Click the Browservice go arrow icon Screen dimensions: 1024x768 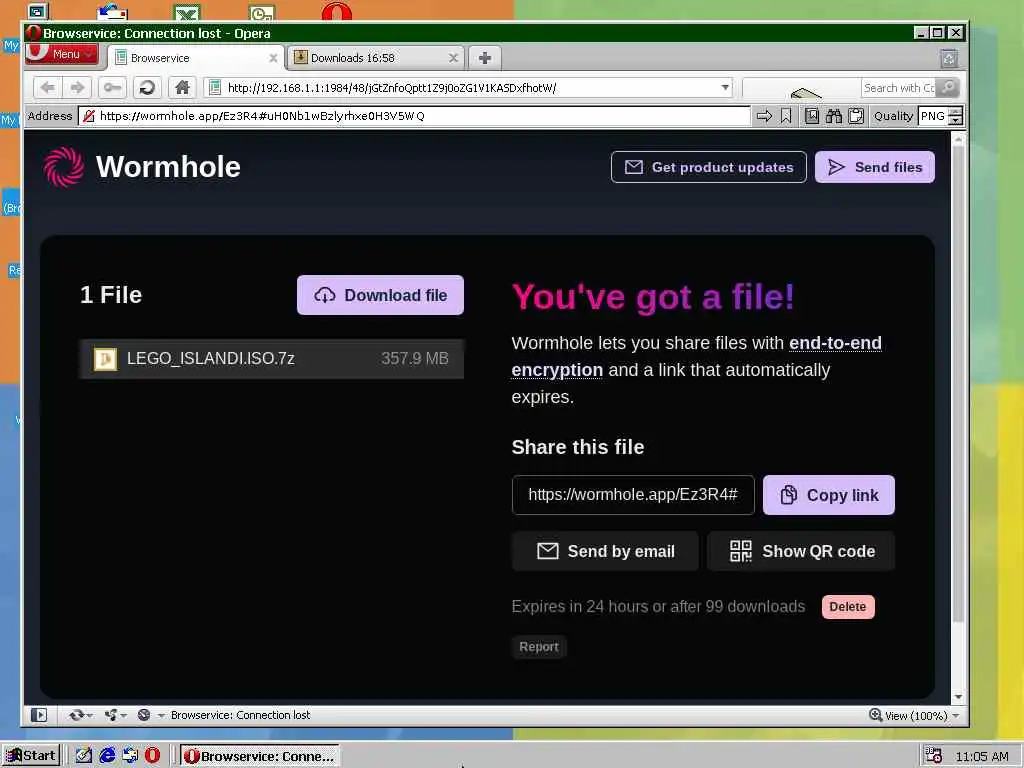(x=764, y=116)
